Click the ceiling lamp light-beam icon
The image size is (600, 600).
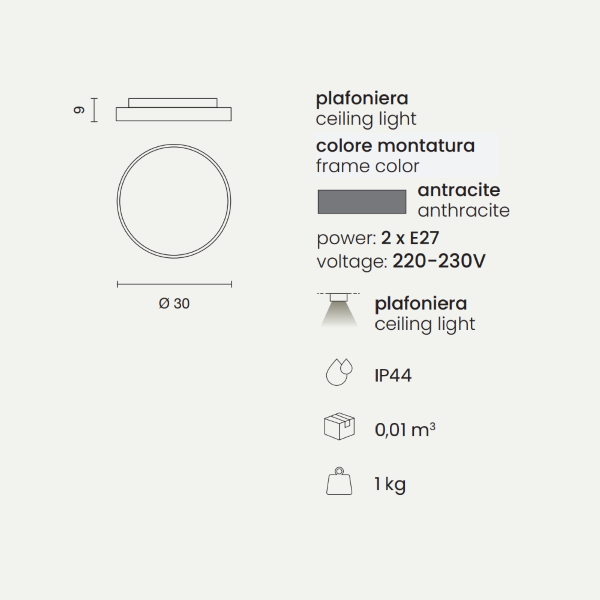point(339,311)
